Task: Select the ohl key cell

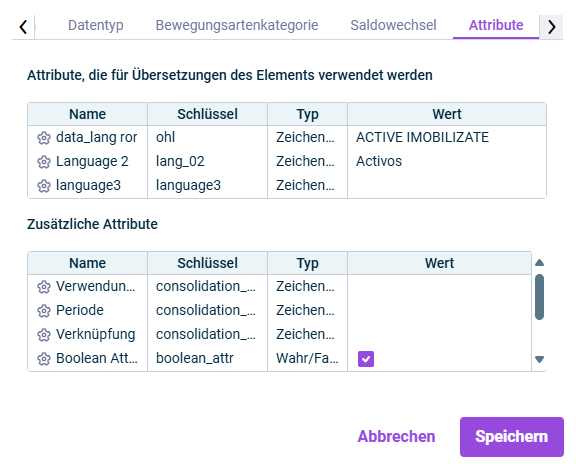Action: [x=208, y=137]
